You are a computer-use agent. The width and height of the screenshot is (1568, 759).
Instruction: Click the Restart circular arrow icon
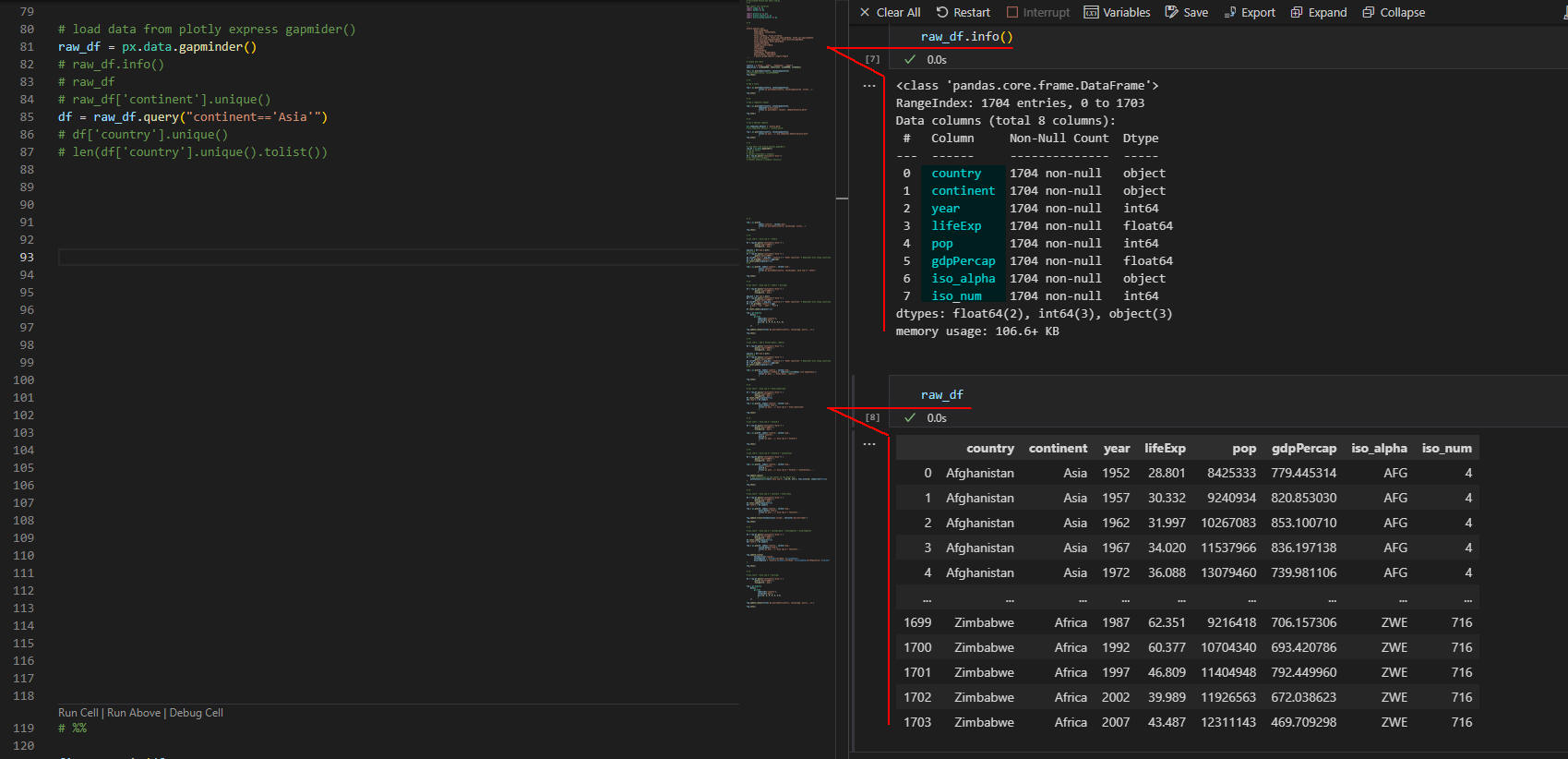(x=942, y=12)
